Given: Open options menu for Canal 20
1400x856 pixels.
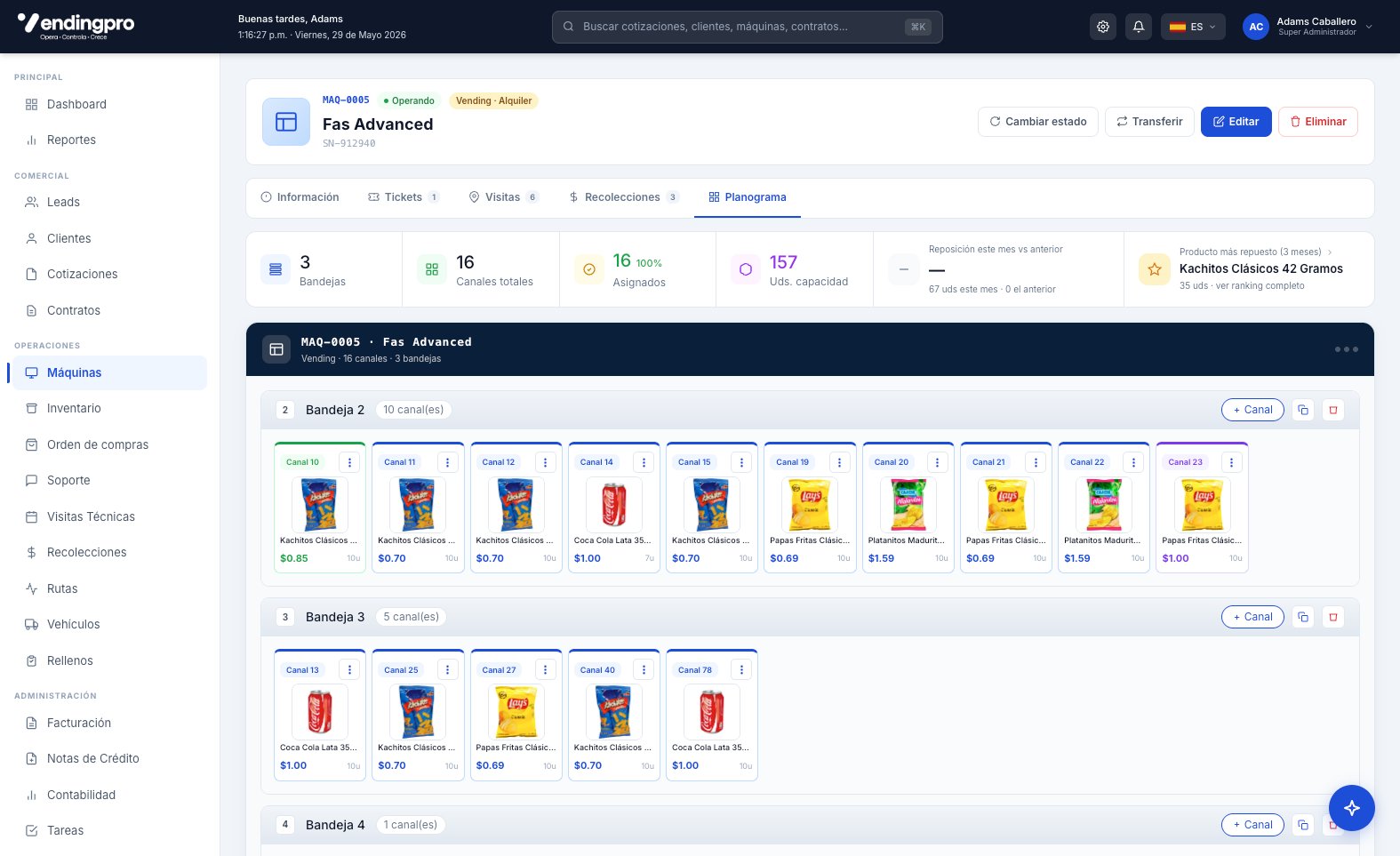Looking at the screenshot, I should (938, 462).
